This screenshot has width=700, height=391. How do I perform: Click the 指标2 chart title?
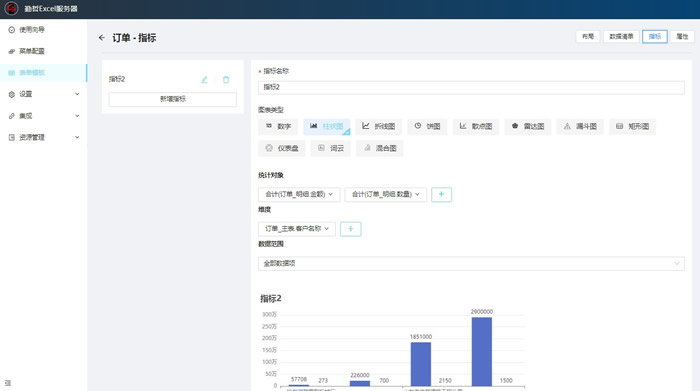click(x=271, y=299)
